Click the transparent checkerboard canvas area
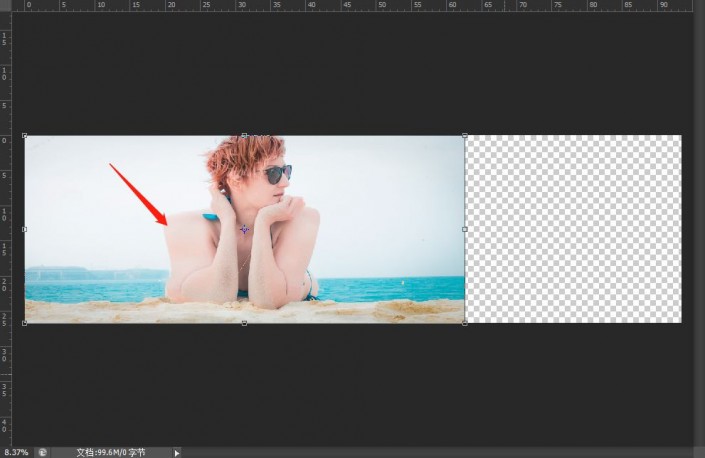 [573, 229]
